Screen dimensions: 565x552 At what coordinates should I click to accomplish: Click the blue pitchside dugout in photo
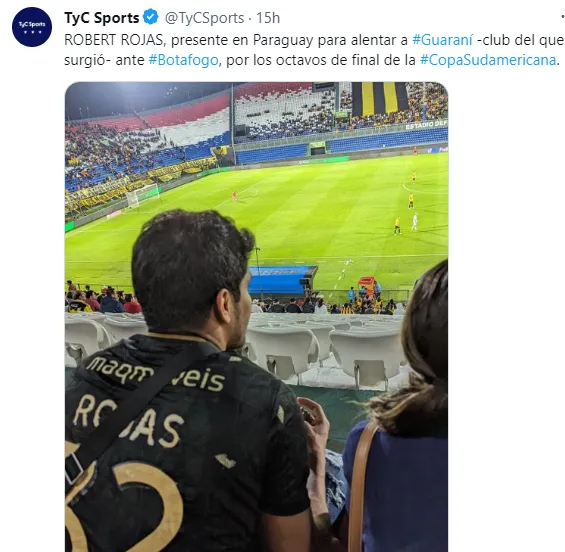(x=282, y=279)
